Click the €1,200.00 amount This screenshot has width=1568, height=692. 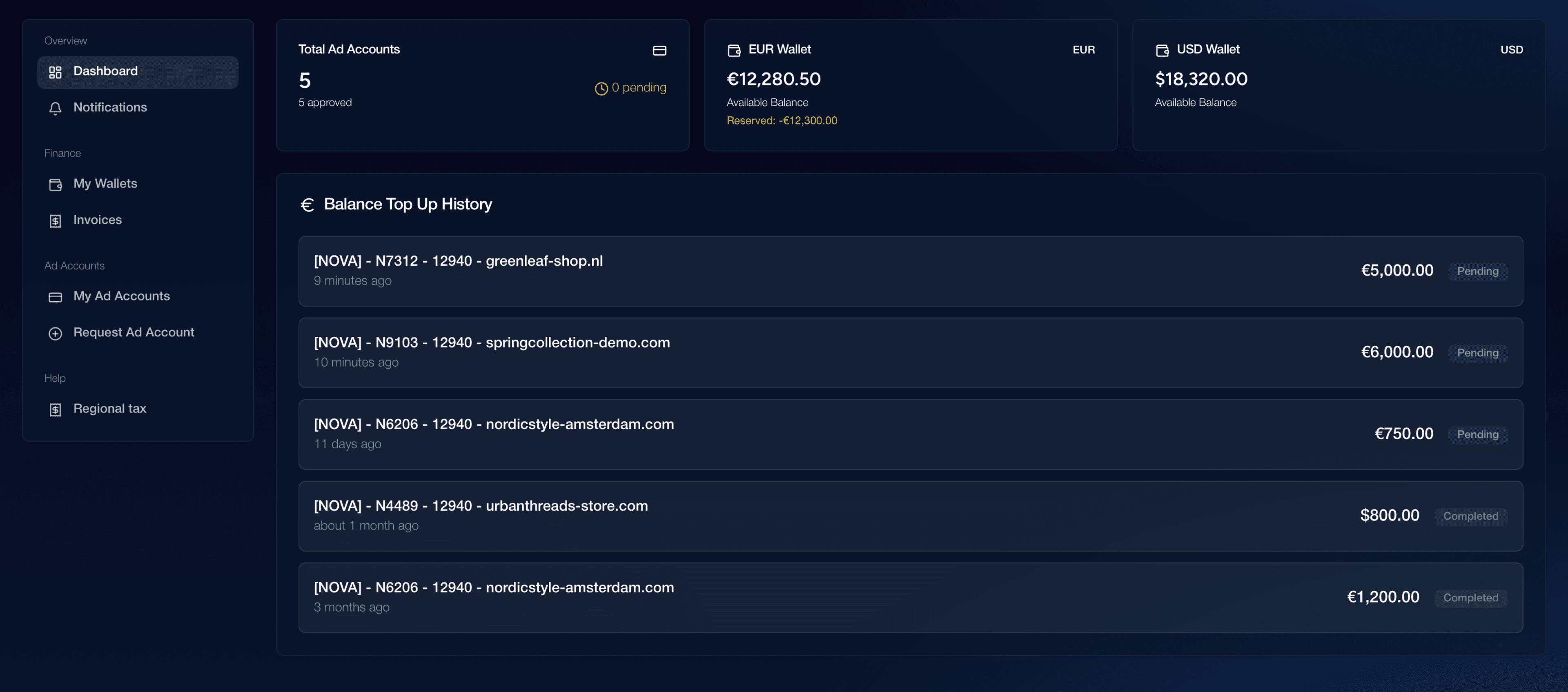(1383, 596)
